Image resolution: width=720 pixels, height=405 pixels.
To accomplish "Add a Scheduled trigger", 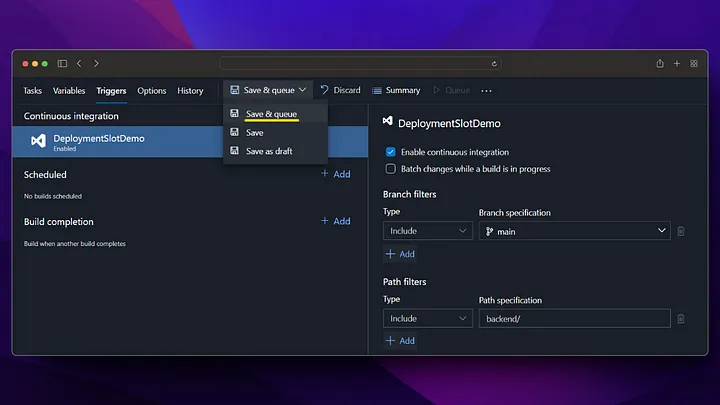I will pyautogui.click(x=336, y=174).
